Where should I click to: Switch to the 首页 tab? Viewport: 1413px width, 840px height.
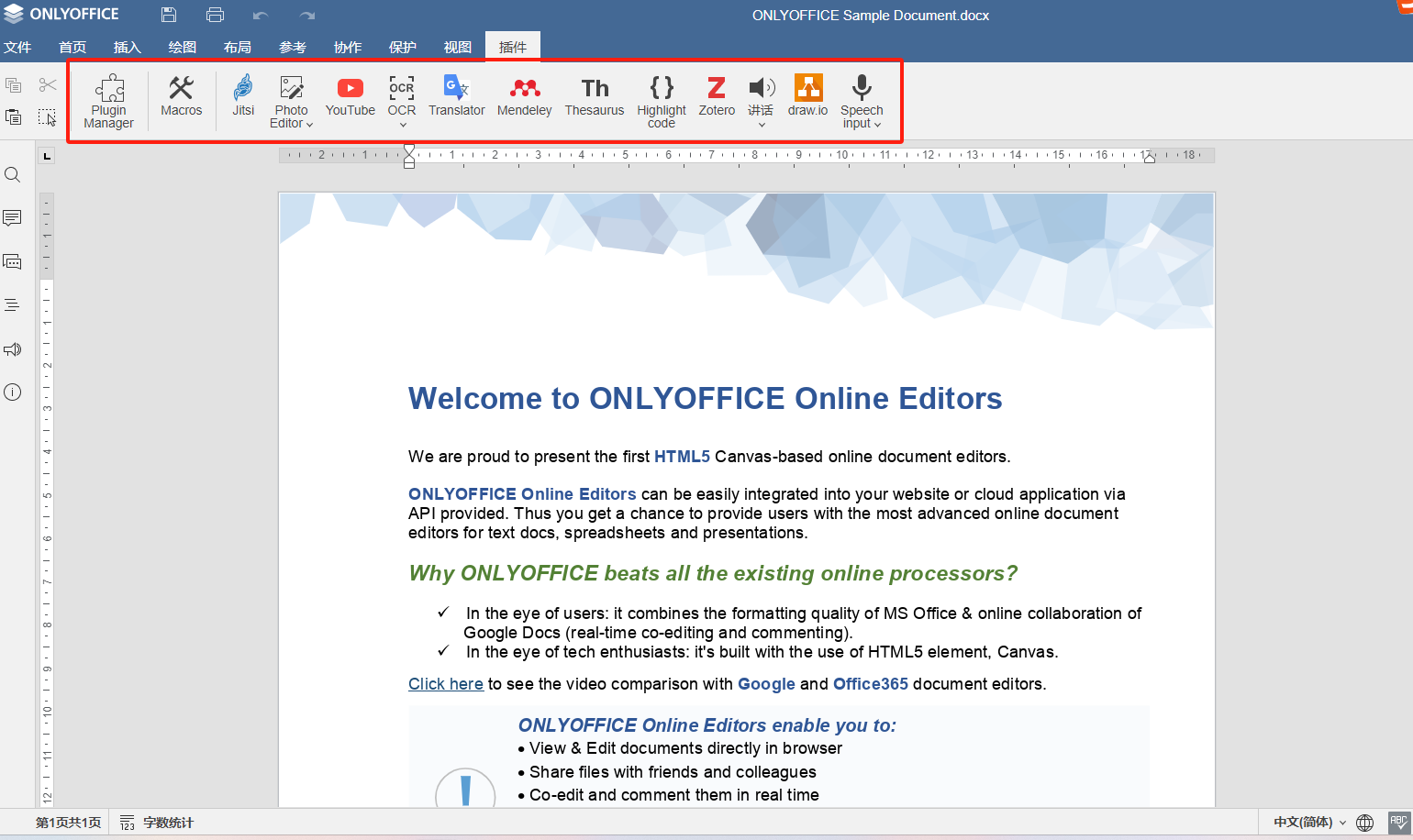[x=72, y=47]
